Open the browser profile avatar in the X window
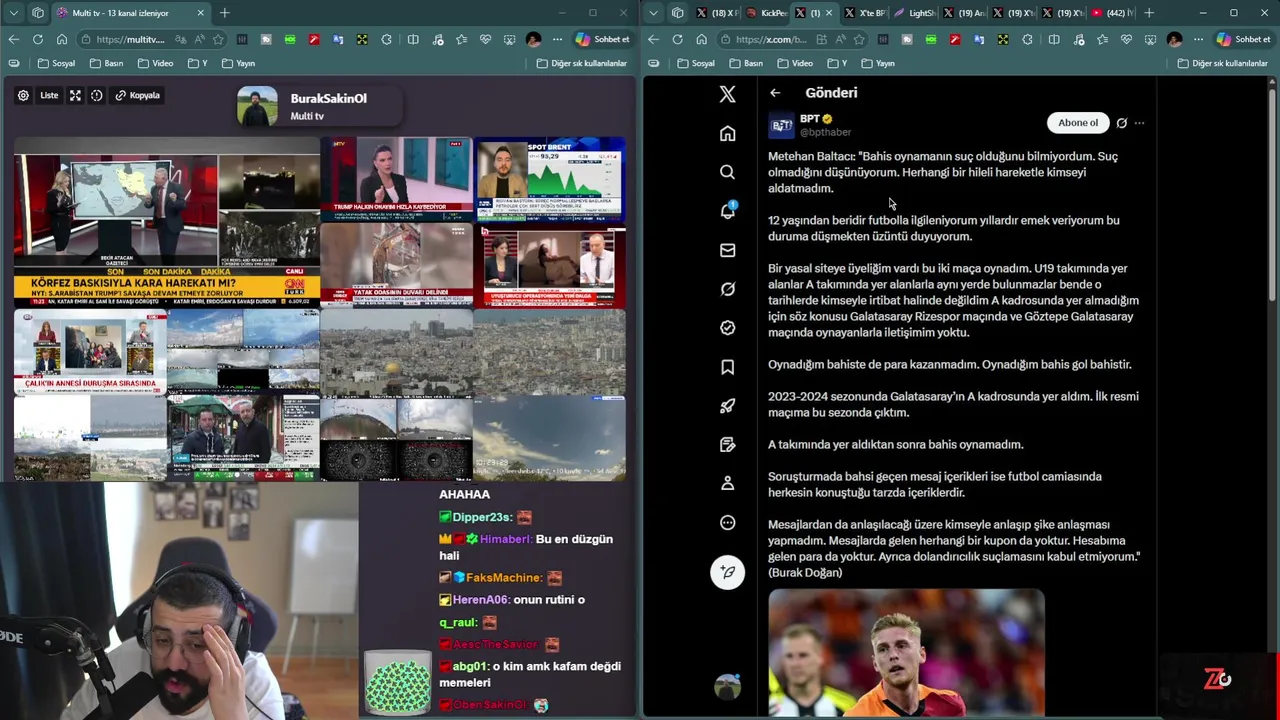Screen dimensions: 1280x720 1174,39
